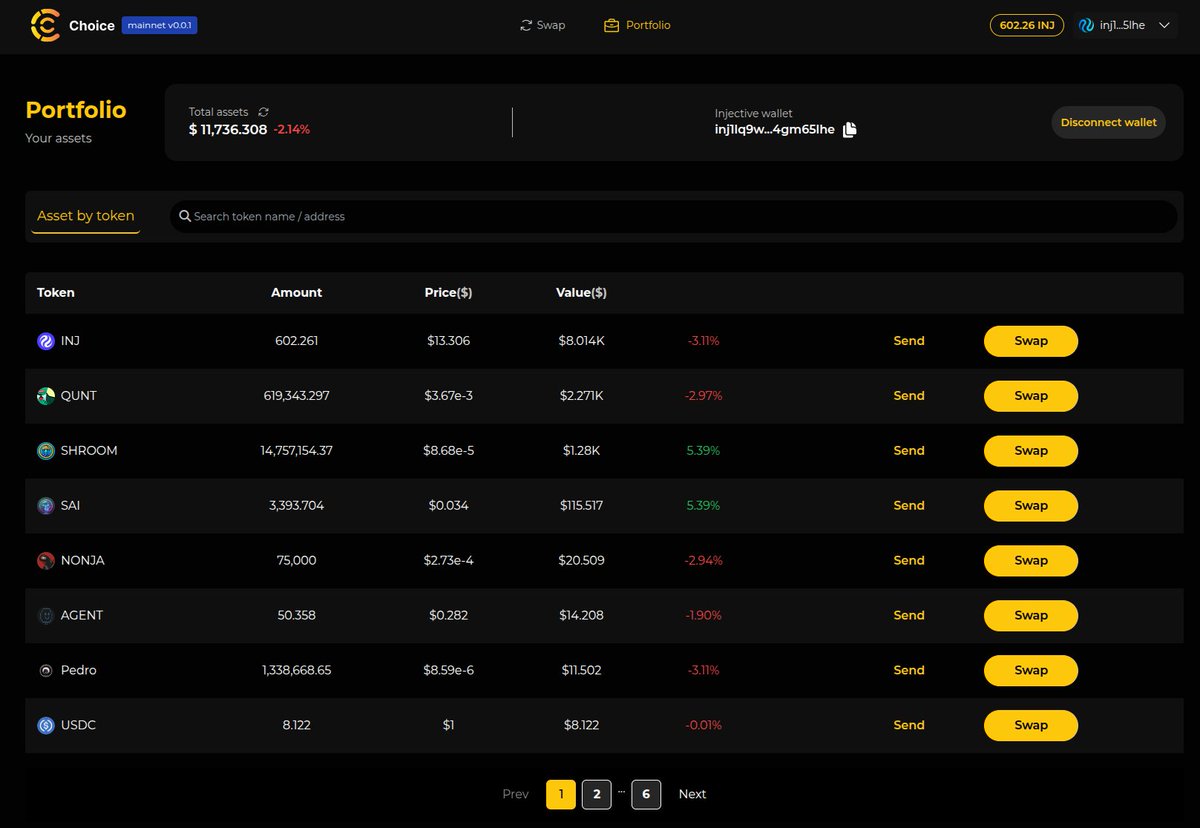Click the Injective wallet icon in header

click(x=1087, y=25)
